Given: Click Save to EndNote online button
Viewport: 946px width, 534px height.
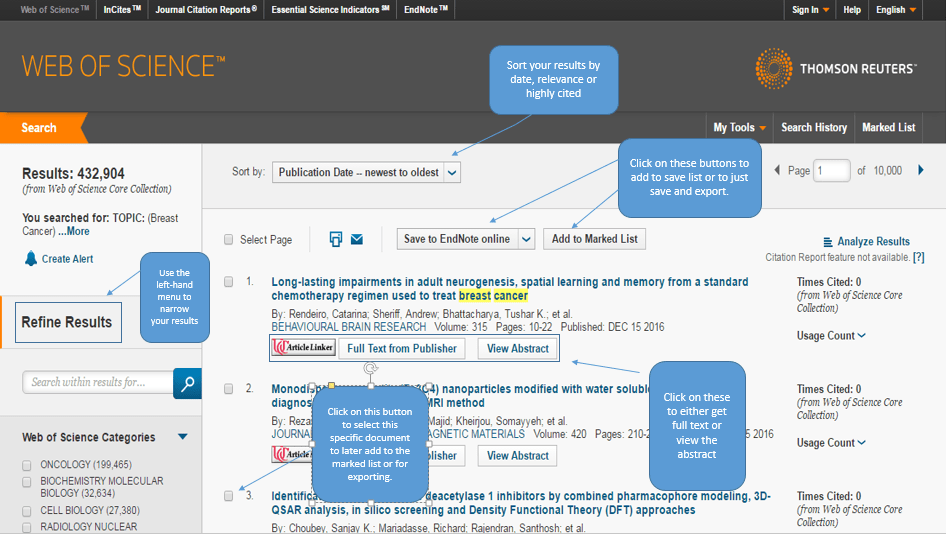Looking at the screenshot, I should (x=457, y=239).
